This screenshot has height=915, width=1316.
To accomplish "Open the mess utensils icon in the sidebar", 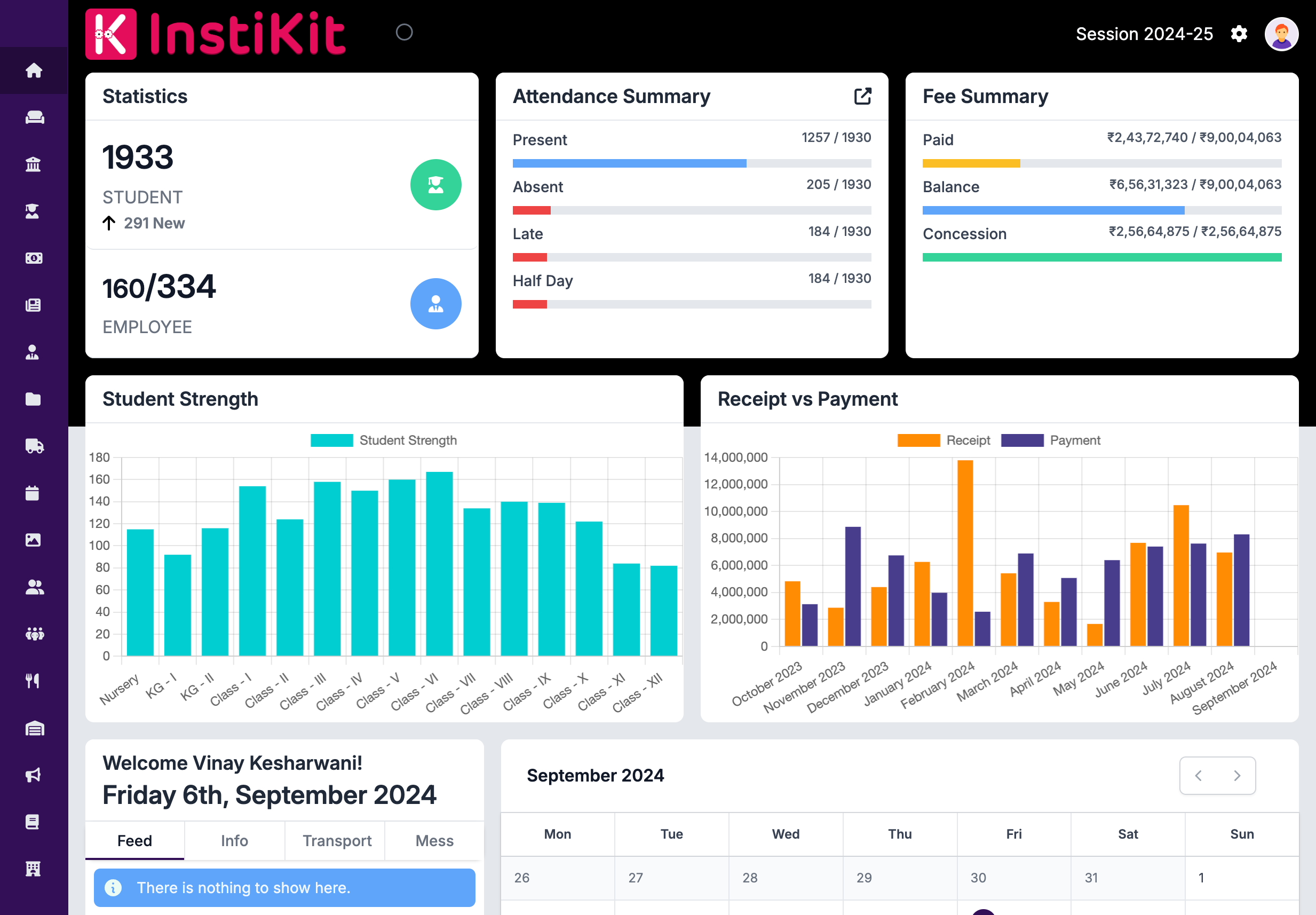I will point(33,681).
